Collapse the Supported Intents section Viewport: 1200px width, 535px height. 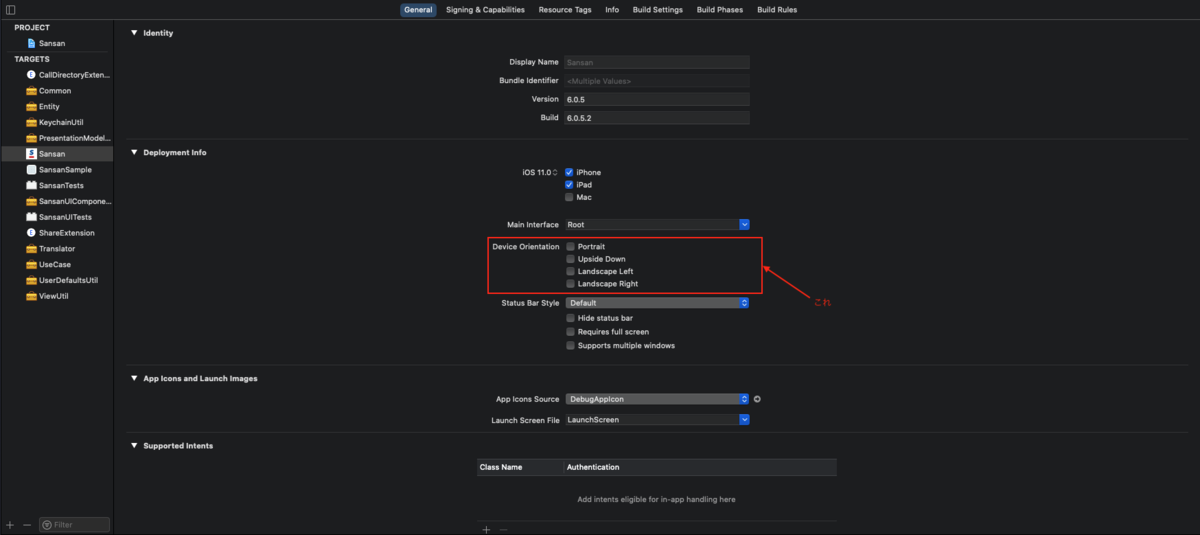(134, 446)
